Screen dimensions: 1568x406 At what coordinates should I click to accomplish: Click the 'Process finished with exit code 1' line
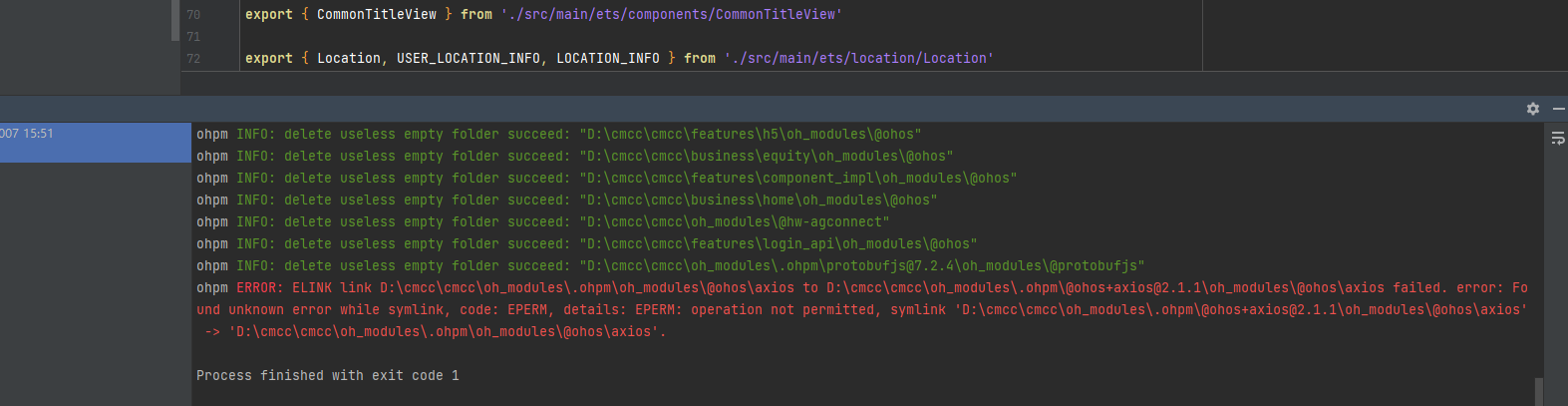[x=328, y=376]
